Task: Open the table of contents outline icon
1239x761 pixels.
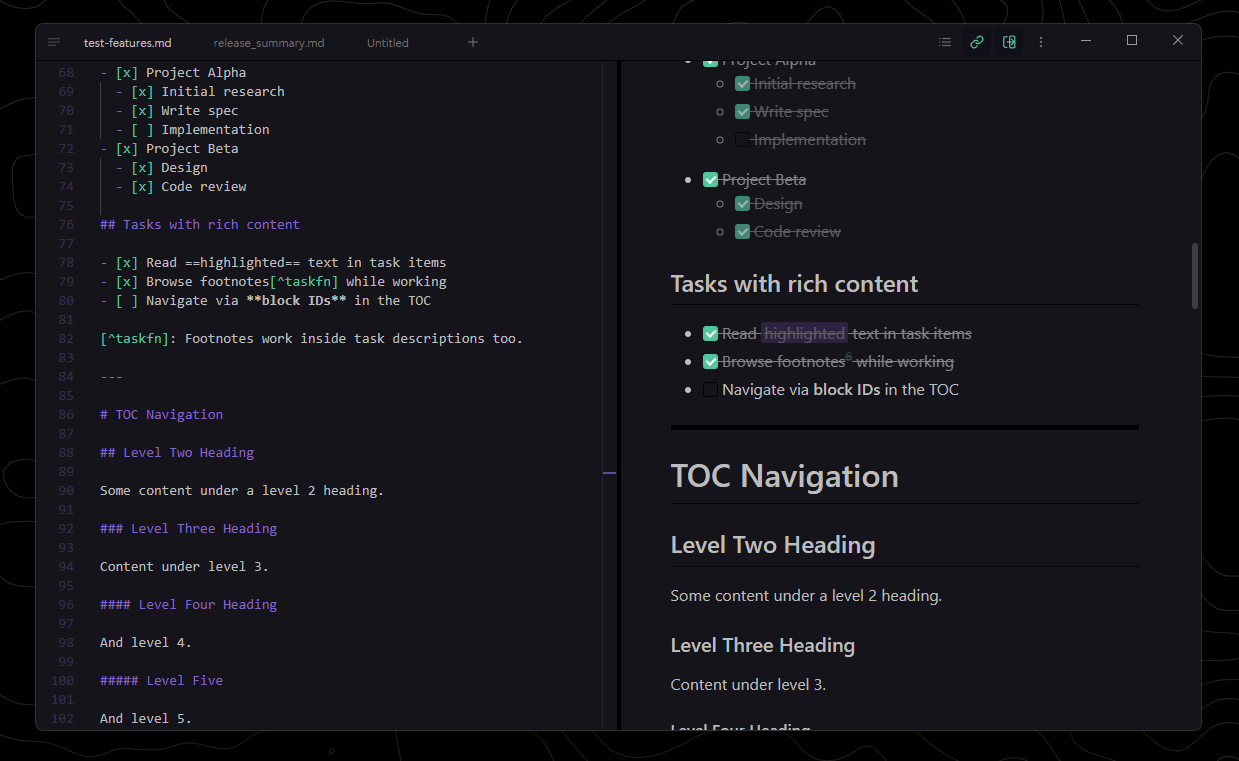Action: 945,42
